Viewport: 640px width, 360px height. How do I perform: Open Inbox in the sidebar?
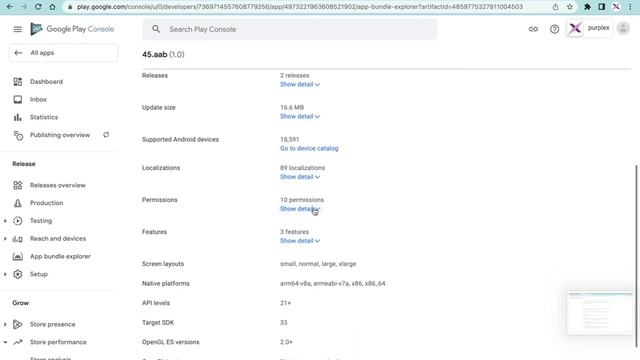[38, 100]
